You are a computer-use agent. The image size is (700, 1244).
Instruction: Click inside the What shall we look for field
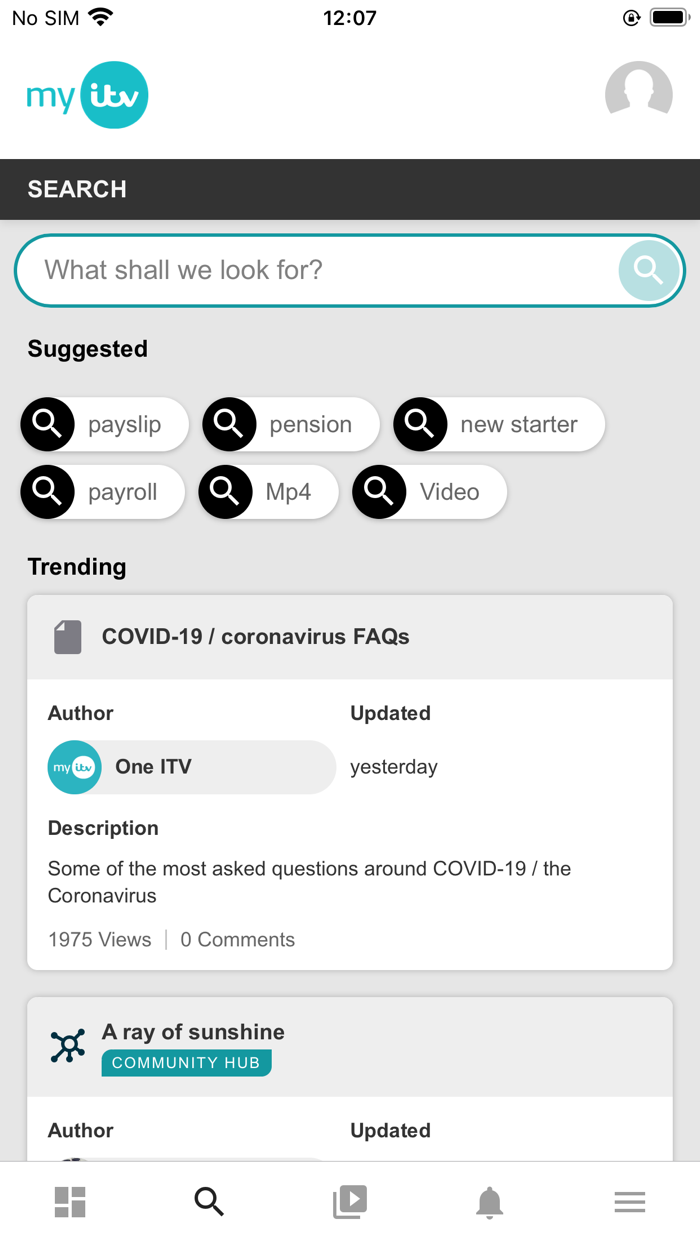coord(300,270)
